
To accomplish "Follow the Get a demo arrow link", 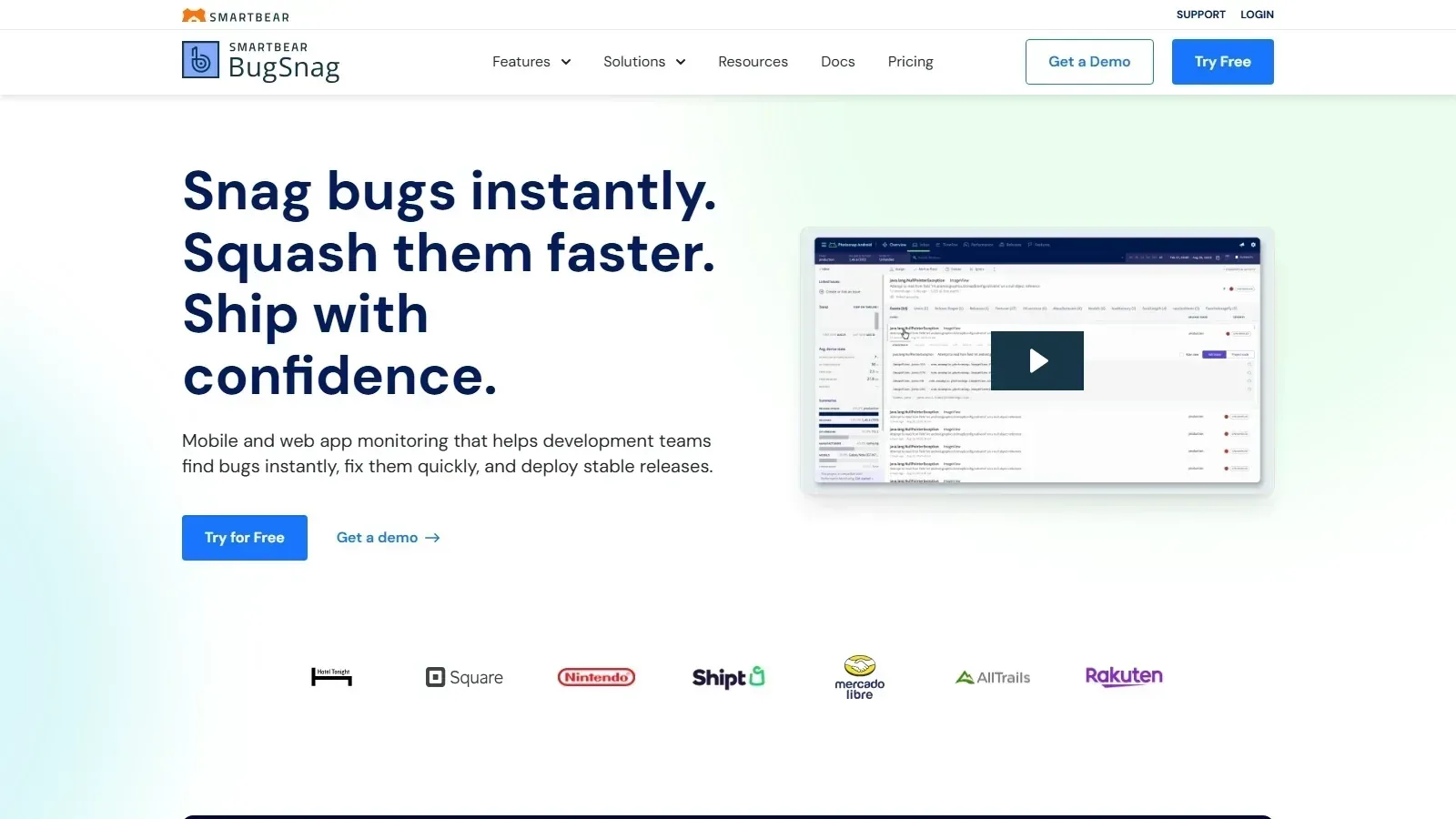I will tap(389, 538).
